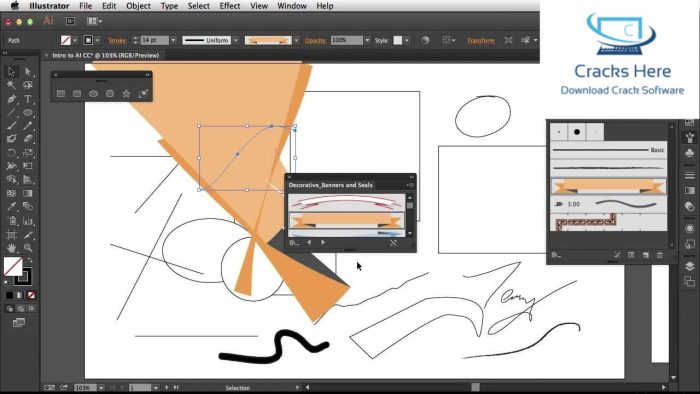
Task: Set paint mode to None
Action: [31, 295]
